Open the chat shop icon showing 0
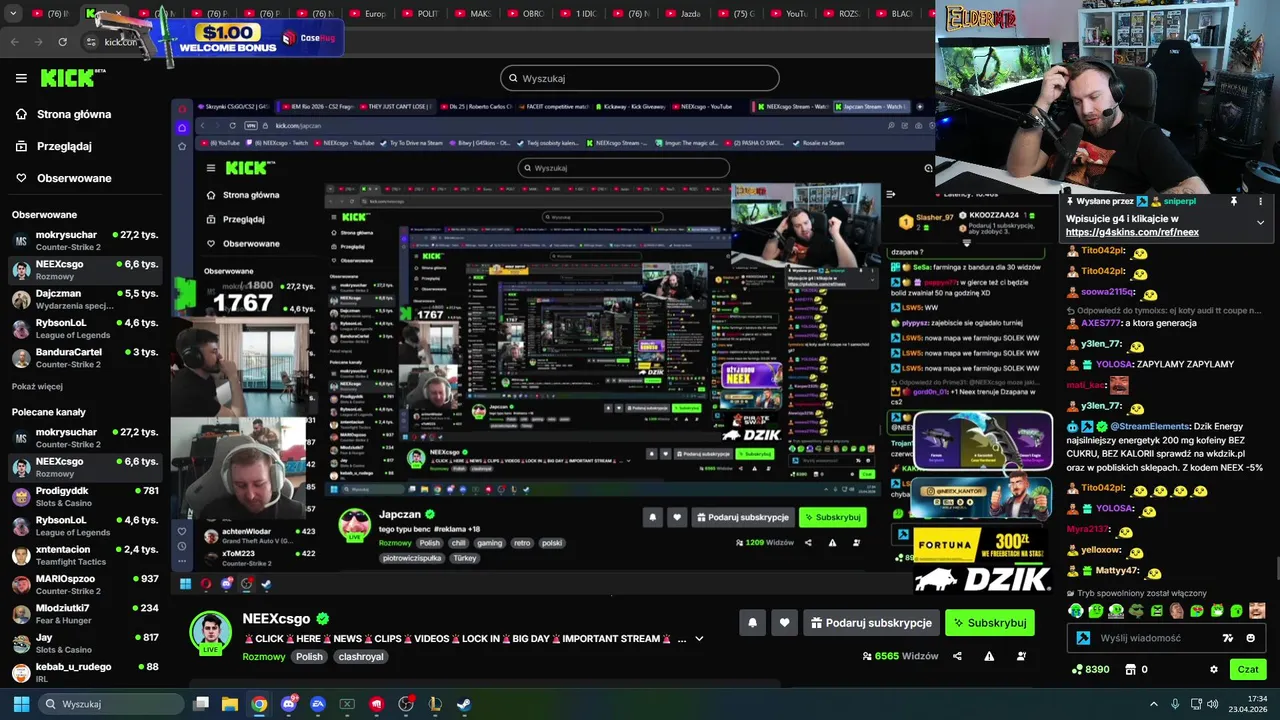The image size is (1280, 720). point(1136,669)
